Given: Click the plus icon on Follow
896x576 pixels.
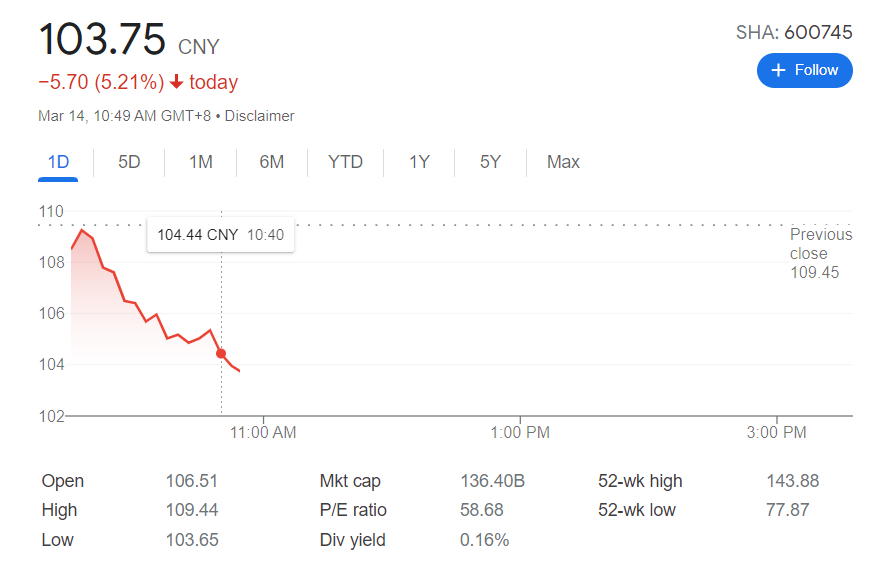Looking at the screenshot, I should [x=779, y=70].
